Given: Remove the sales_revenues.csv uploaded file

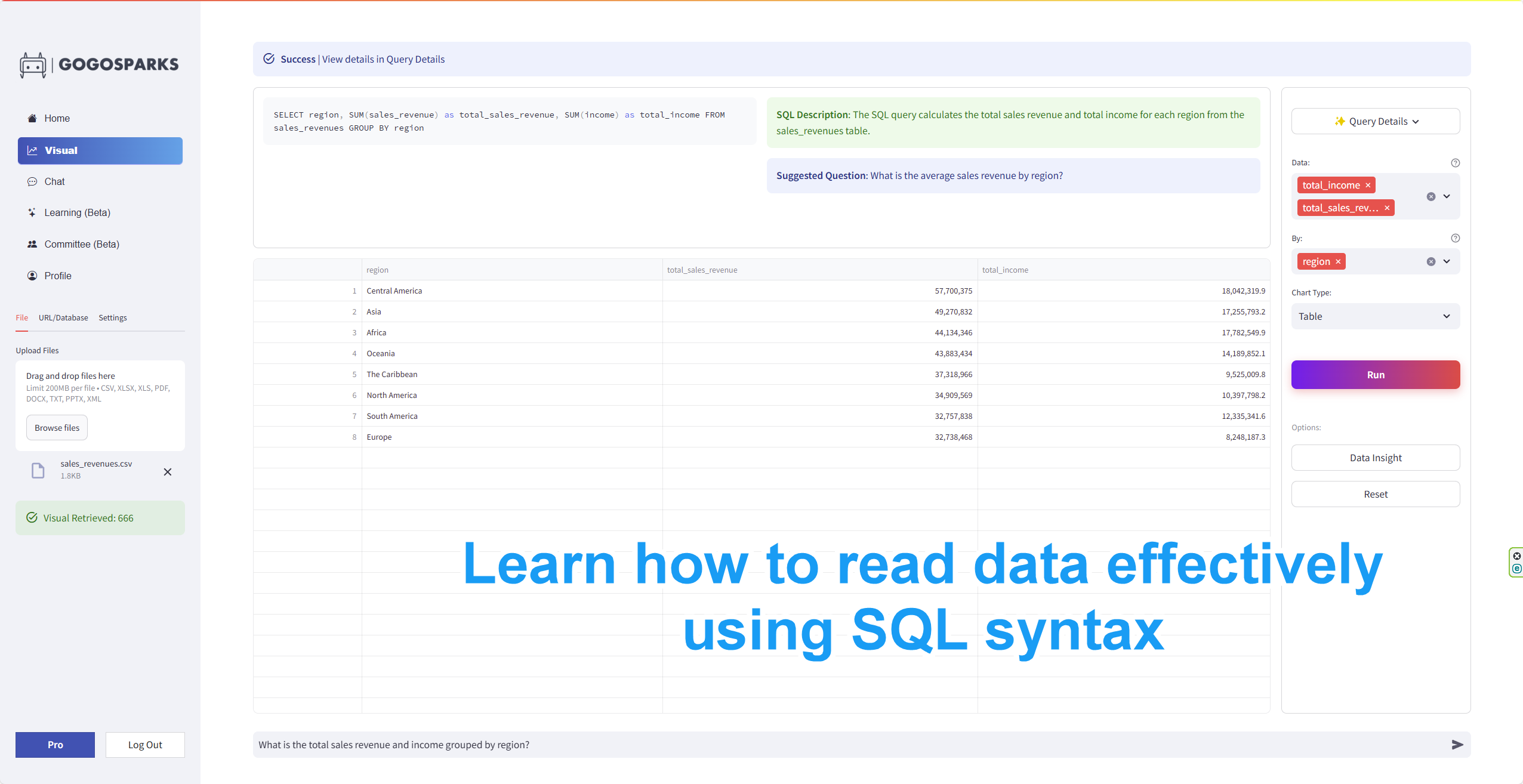Looking at the screenshot, I should tap(168, 472).
